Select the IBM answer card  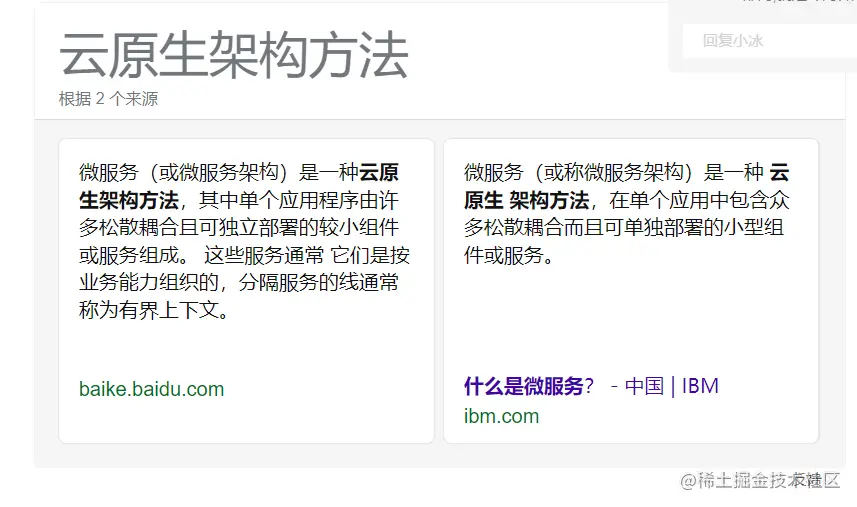tap(631, 291)
